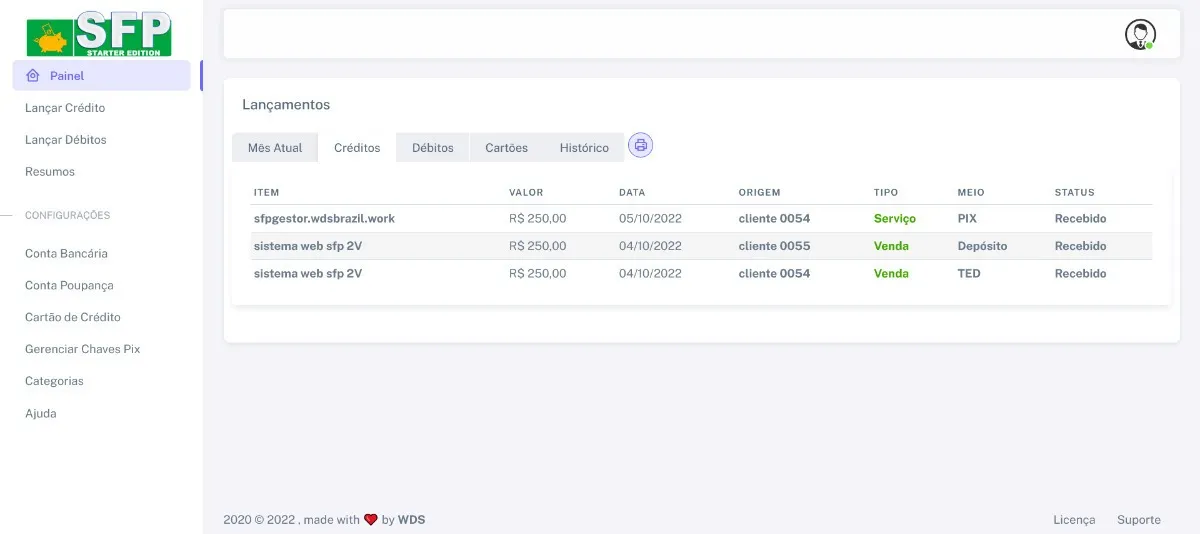Open Ajuda in the sidebar

click(41, 413)
